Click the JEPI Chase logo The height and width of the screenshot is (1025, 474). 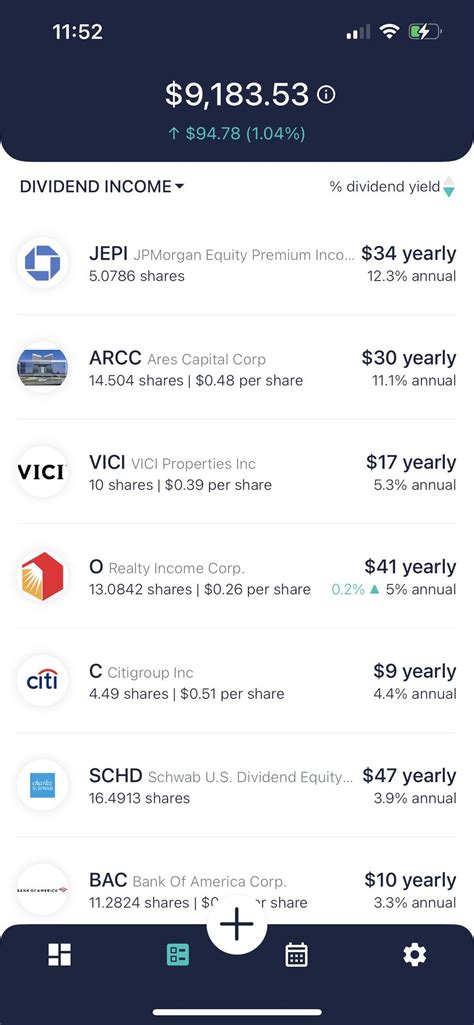[42, 263]
